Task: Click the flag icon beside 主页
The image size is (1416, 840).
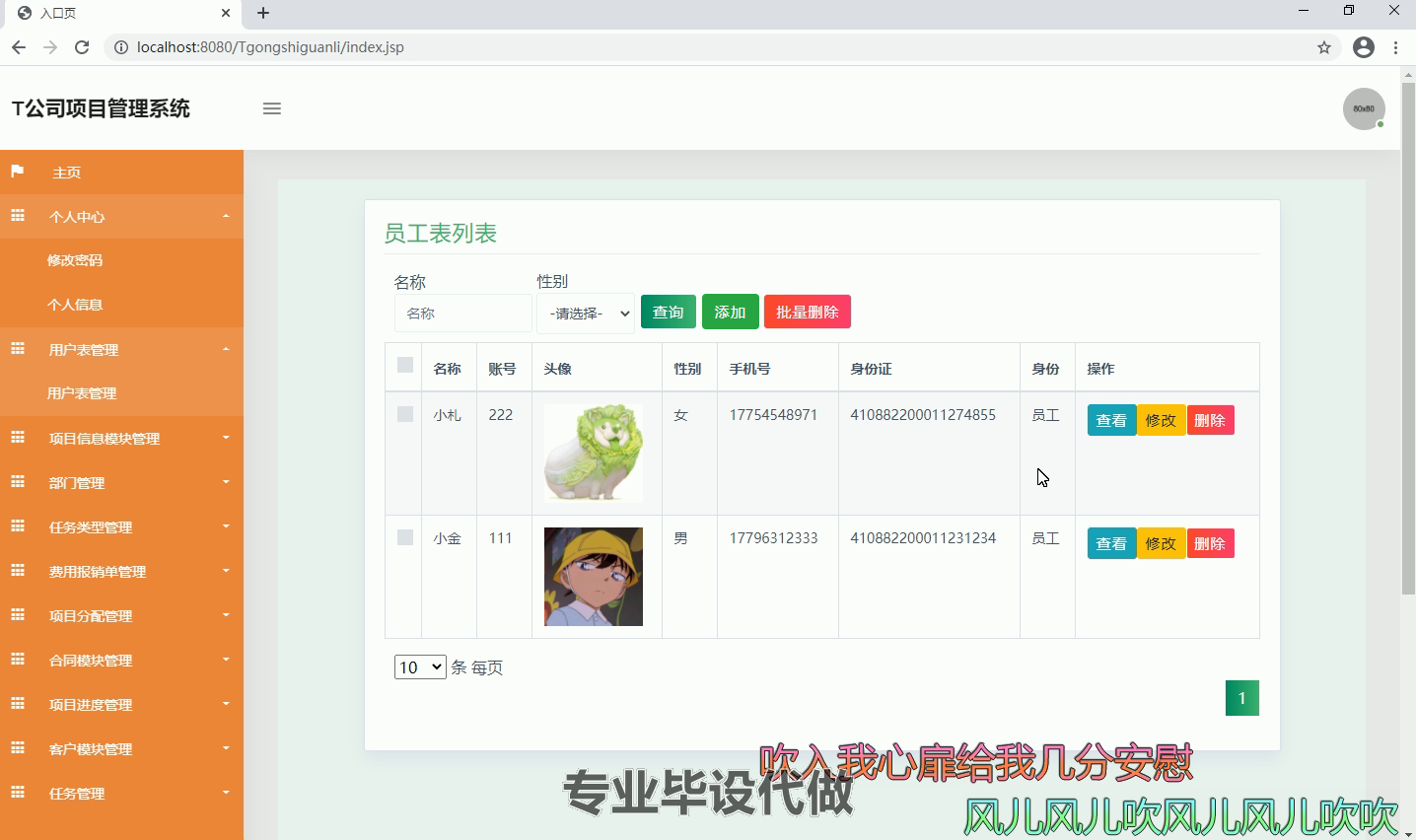Action: click(18, 172)
